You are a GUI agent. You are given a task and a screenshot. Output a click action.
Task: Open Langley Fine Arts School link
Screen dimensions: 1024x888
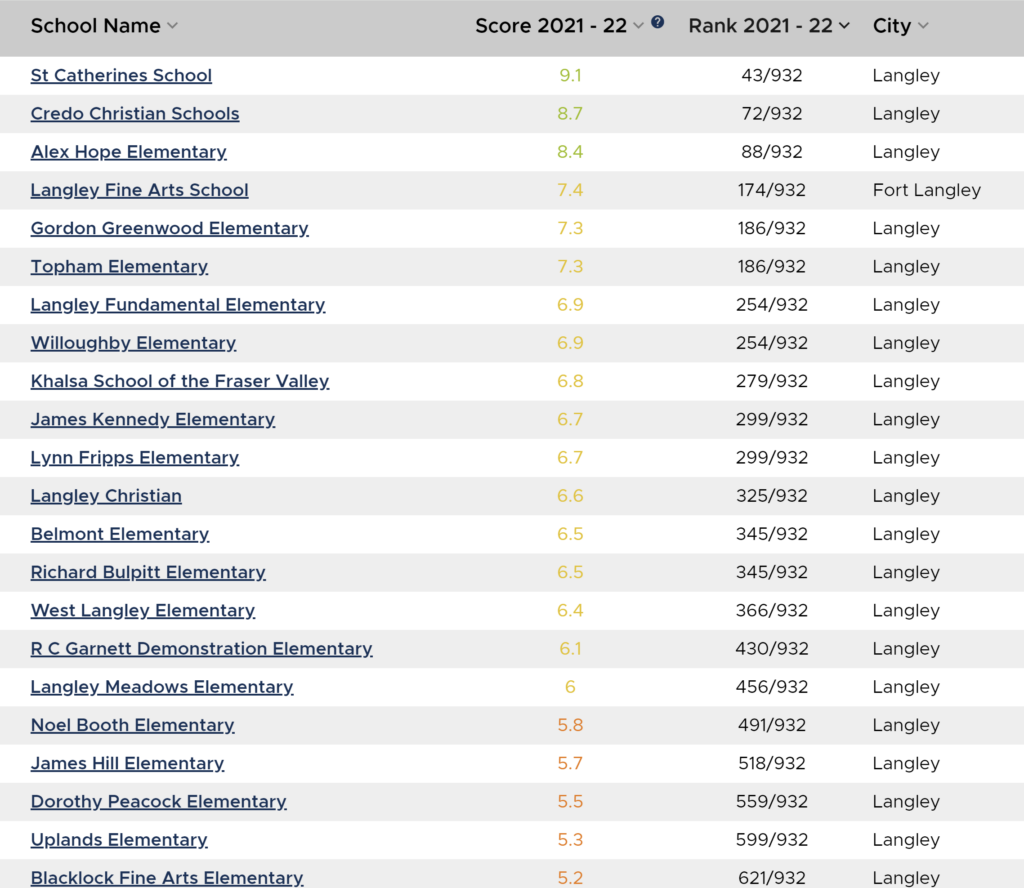[140, 190]
